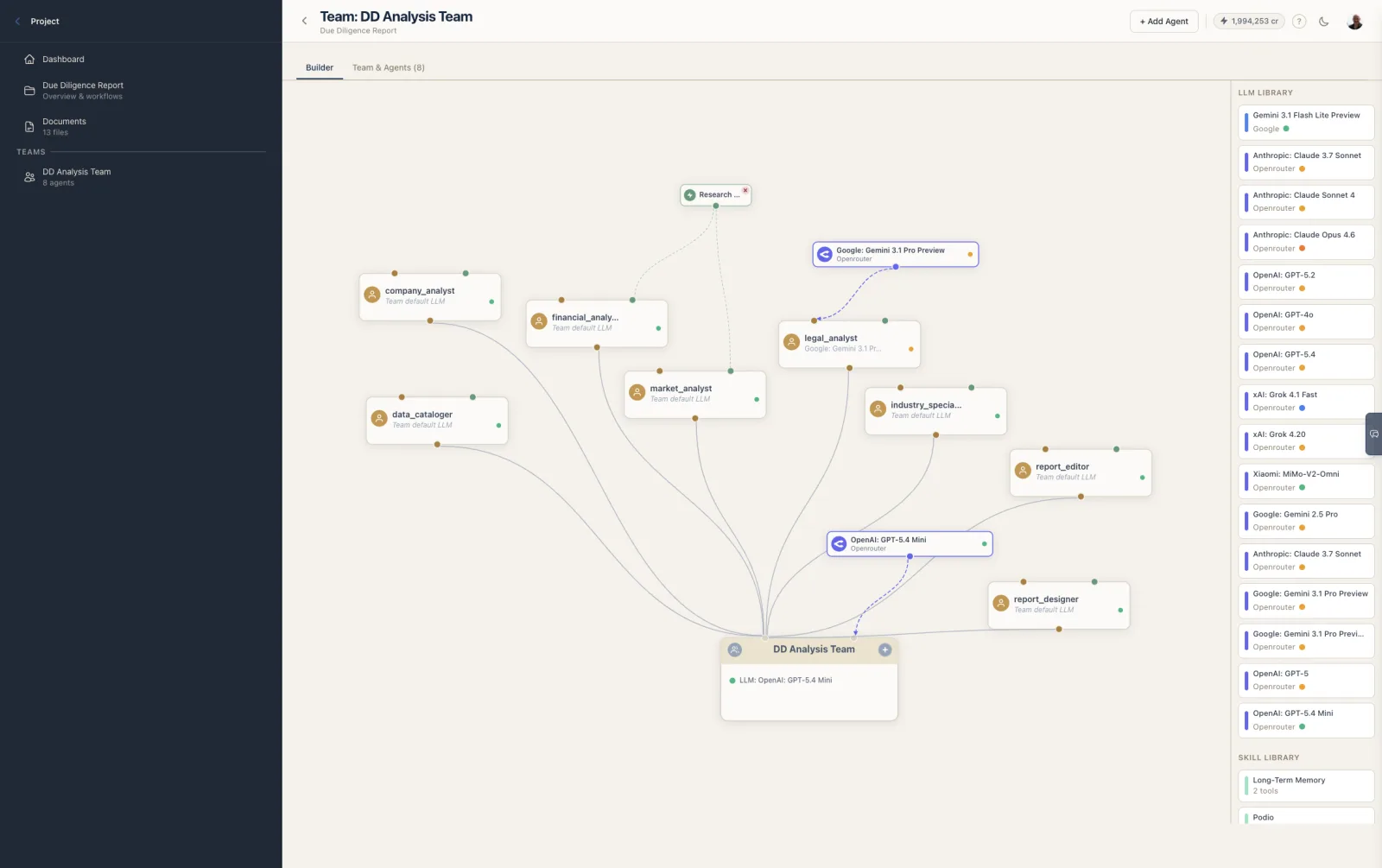Select the company_analyst node label
1382x868 pixels.
pyautogui.click(x=420, y=291)
